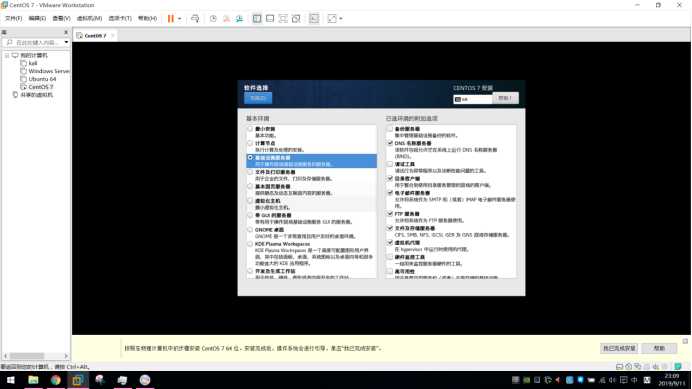This screenshot has height=389, width=692.
Task: Open the Windows Start menu
Action: (x=11, y=380)
